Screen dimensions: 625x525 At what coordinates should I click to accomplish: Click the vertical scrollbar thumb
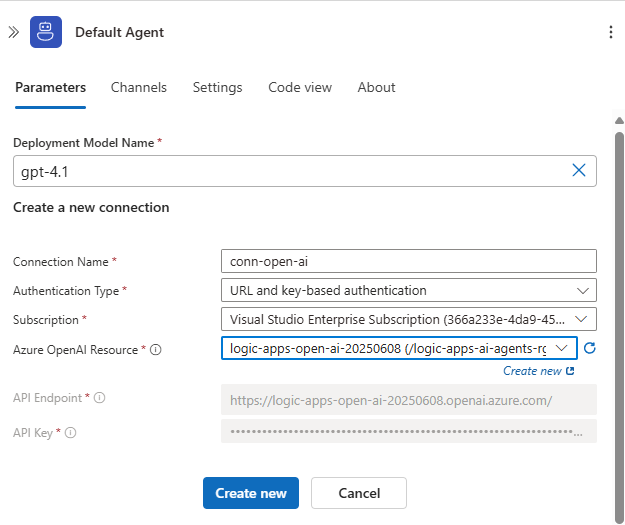click(619, 327)
